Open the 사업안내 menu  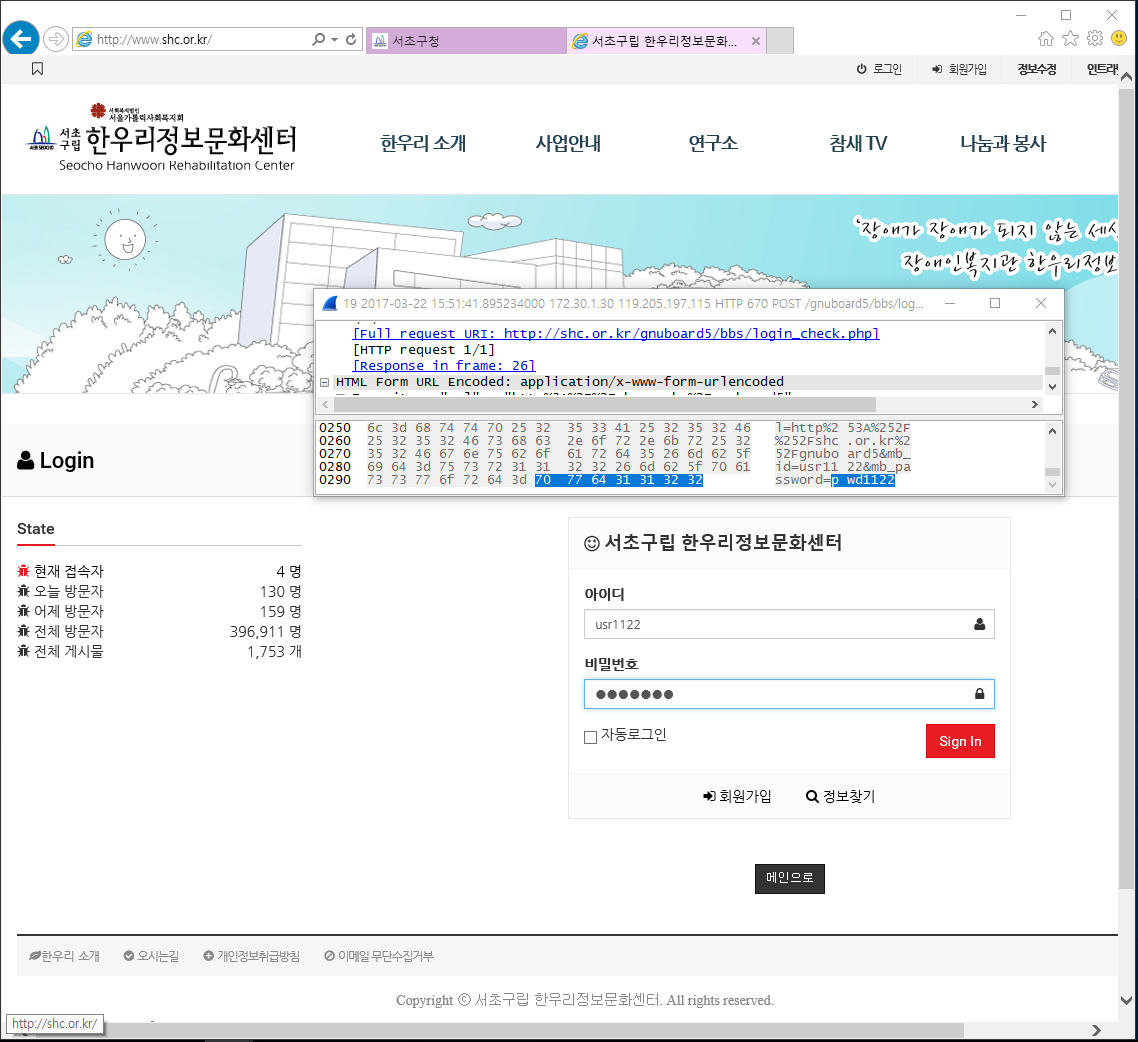[568, 143]
